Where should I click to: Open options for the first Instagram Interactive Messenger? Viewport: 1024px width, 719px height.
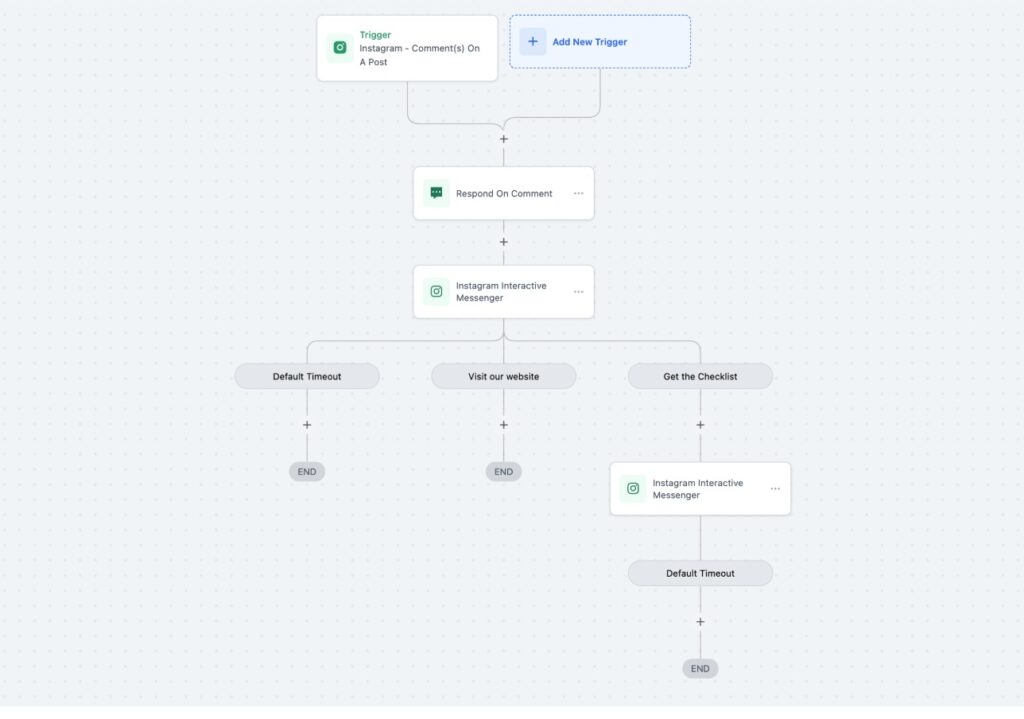tap(578, 292)
